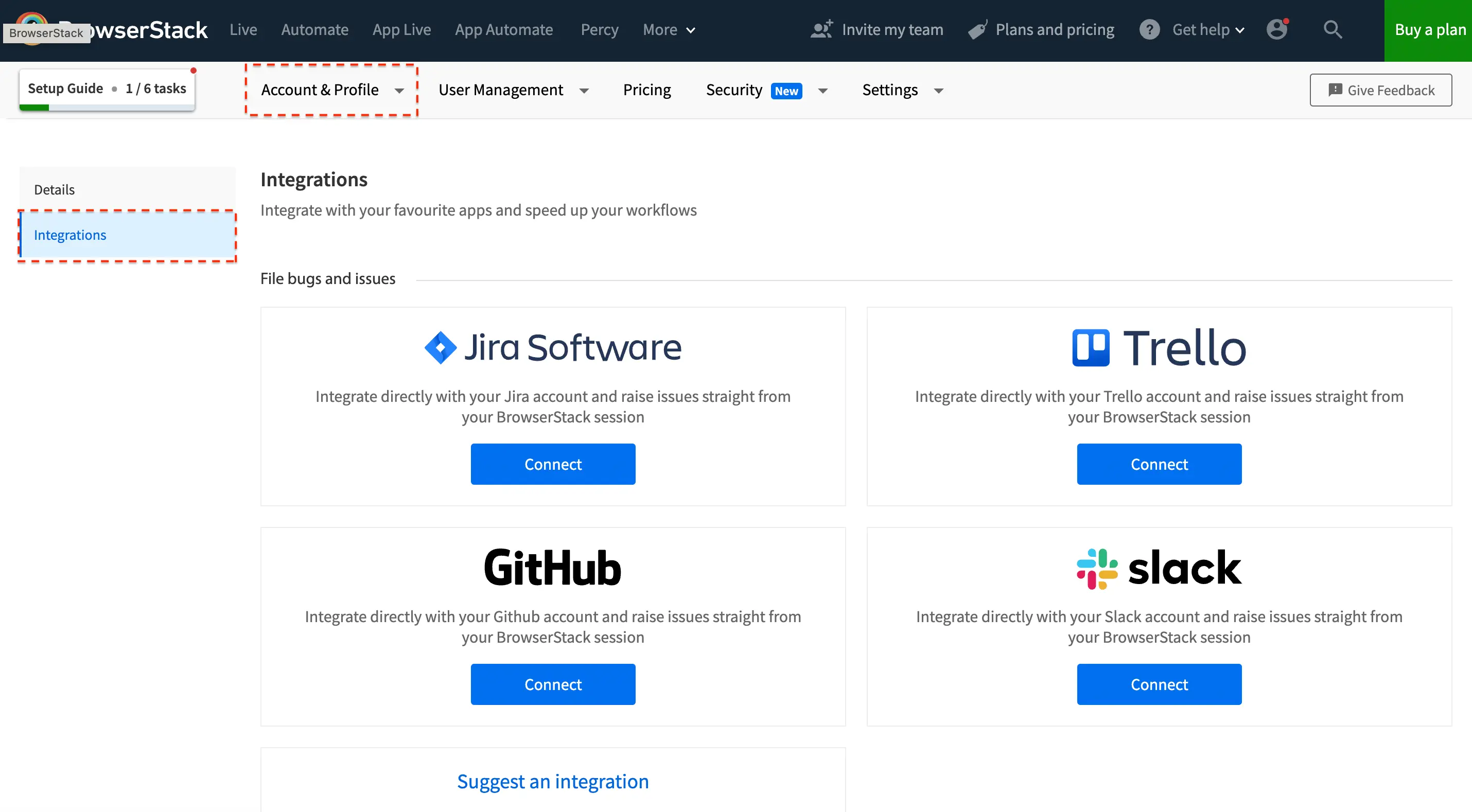Select Details in the left sidebar

point(54,190)
